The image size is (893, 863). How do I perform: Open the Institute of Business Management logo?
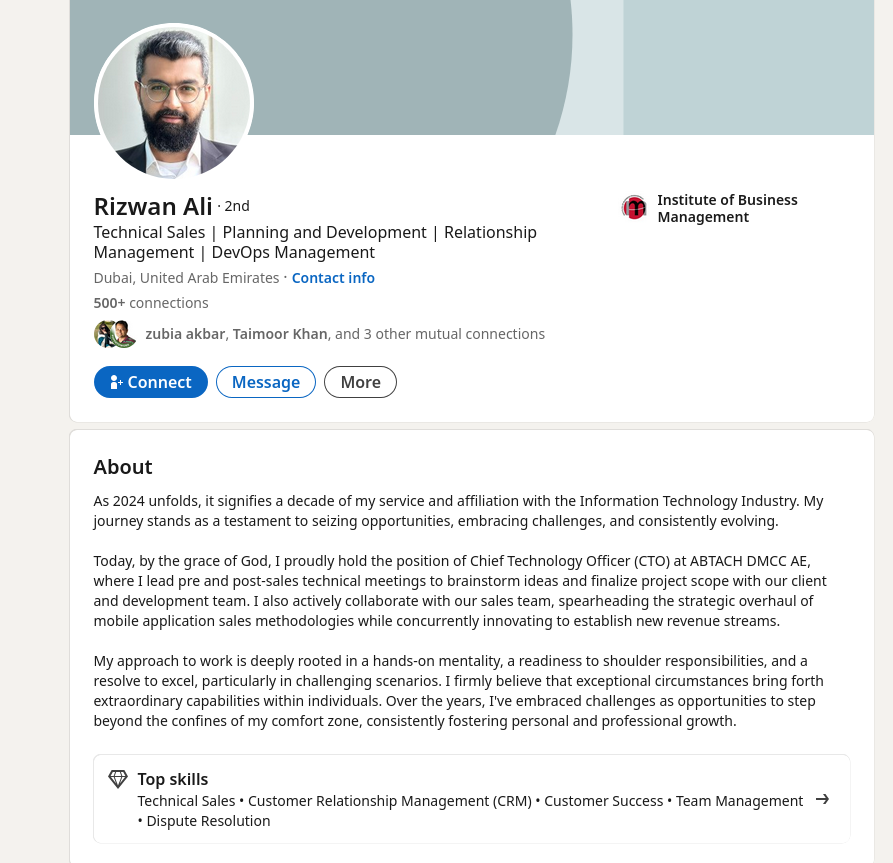point(634,208)
